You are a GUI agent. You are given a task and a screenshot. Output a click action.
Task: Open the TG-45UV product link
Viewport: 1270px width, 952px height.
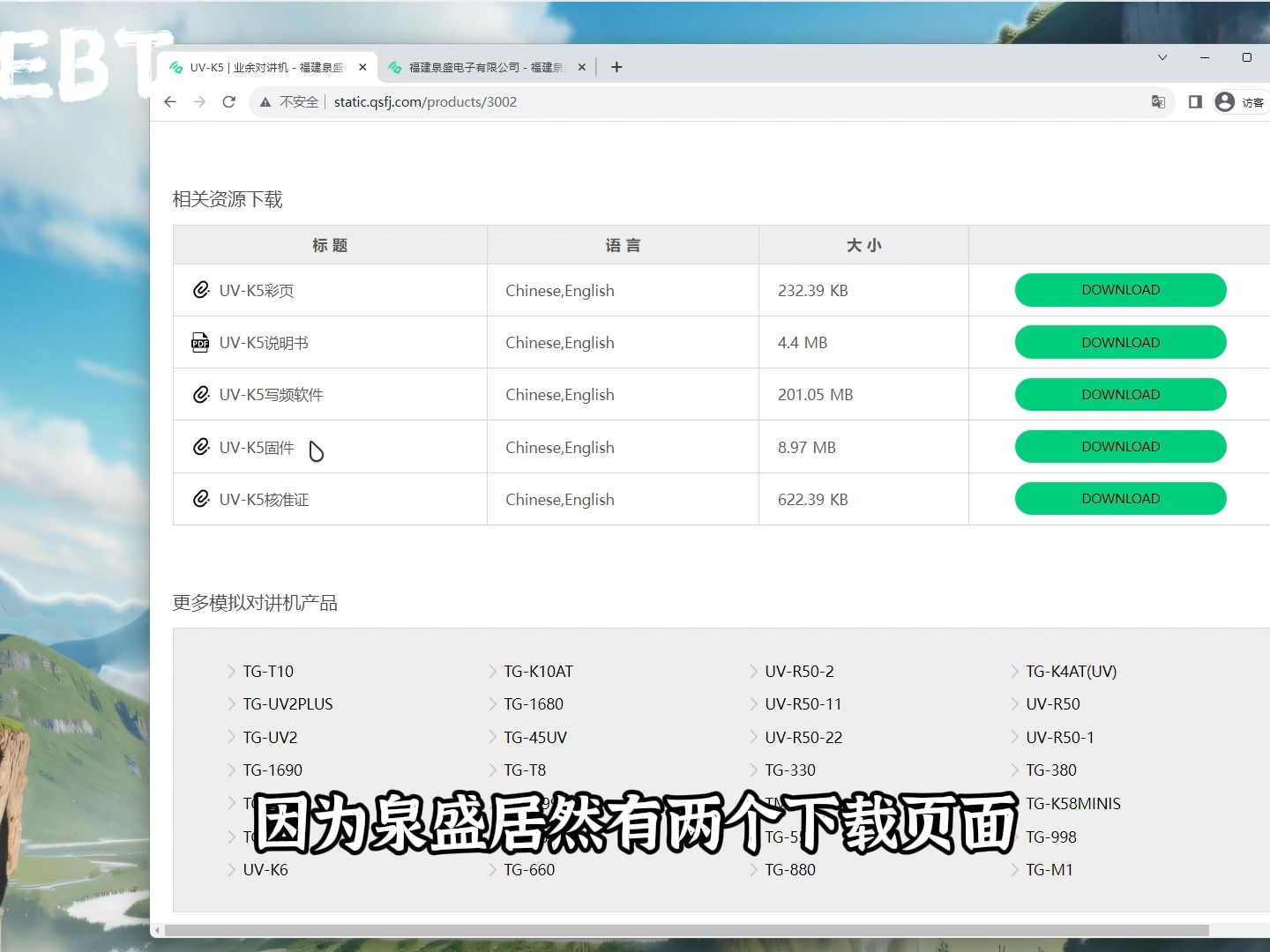click(535, 738)
